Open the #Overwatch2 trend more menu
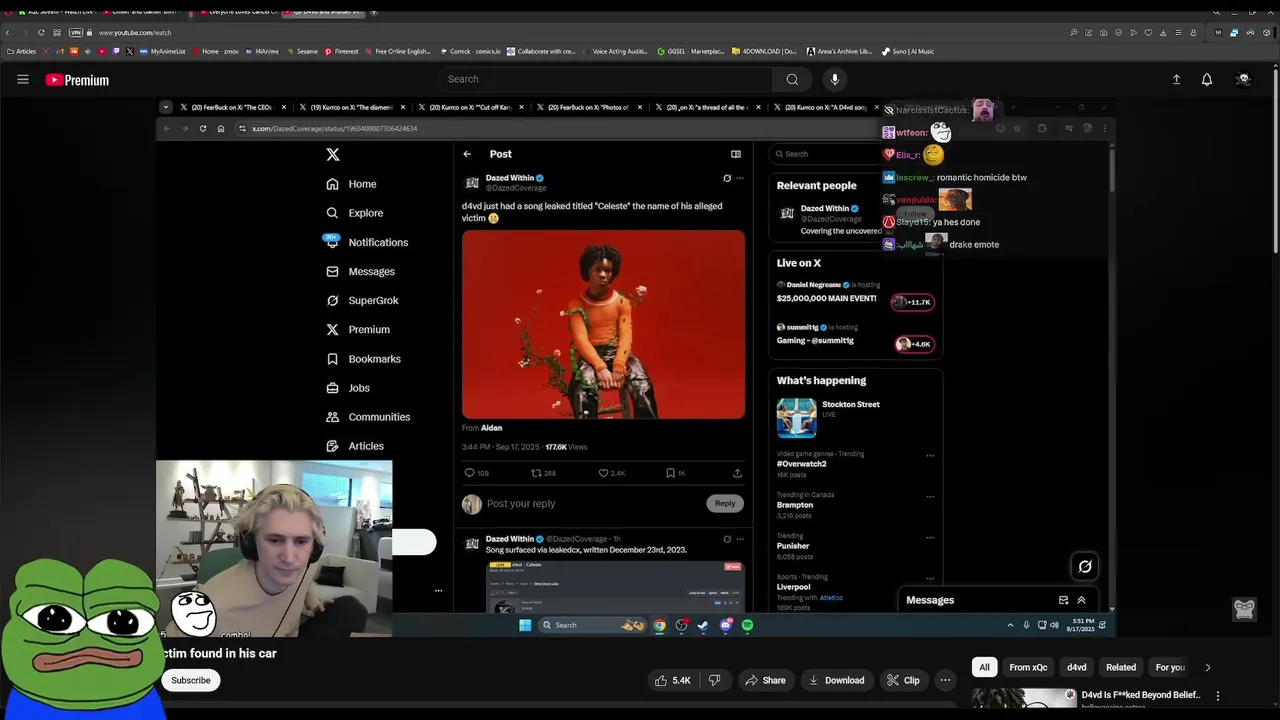 [930, 456]
